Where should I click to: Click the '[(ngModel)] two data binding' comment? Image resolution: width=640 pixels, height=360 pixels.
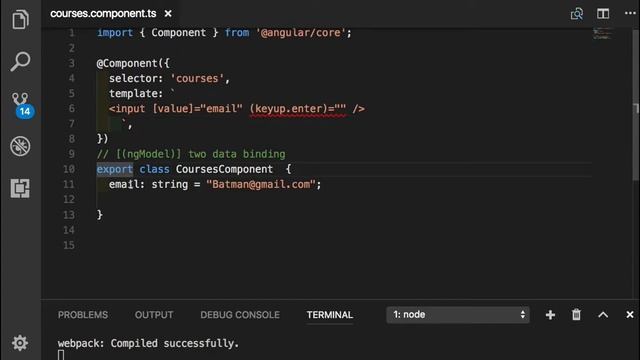click(191, 154)
